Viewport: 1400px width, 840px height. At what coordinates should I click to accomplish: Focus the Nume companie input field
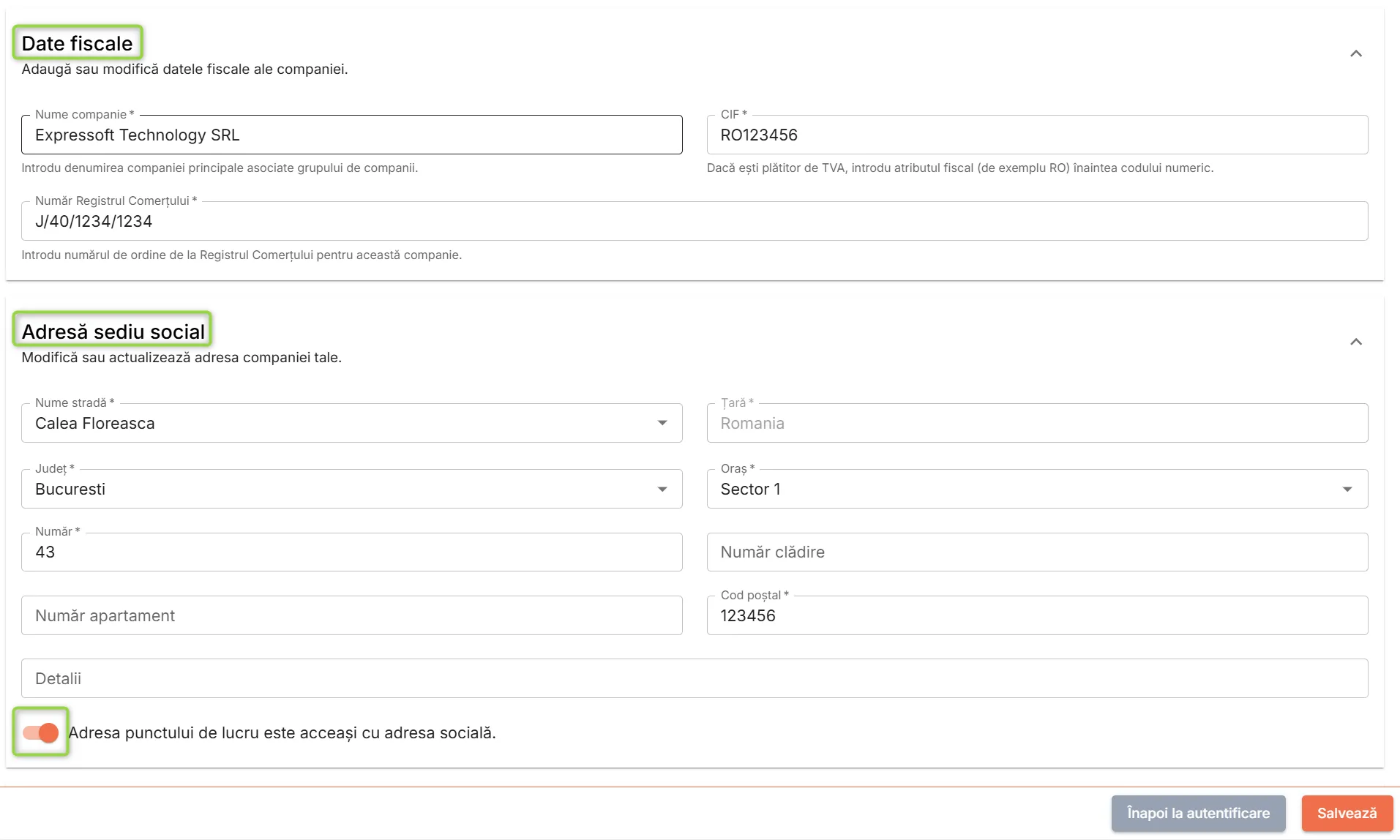coord(351,135)
